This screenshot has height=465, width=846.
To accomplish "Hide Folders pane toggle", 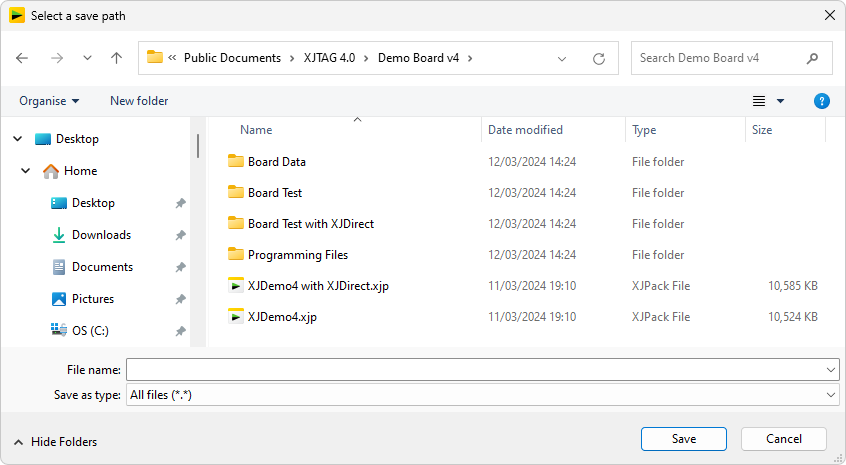I will pos(55,441).
